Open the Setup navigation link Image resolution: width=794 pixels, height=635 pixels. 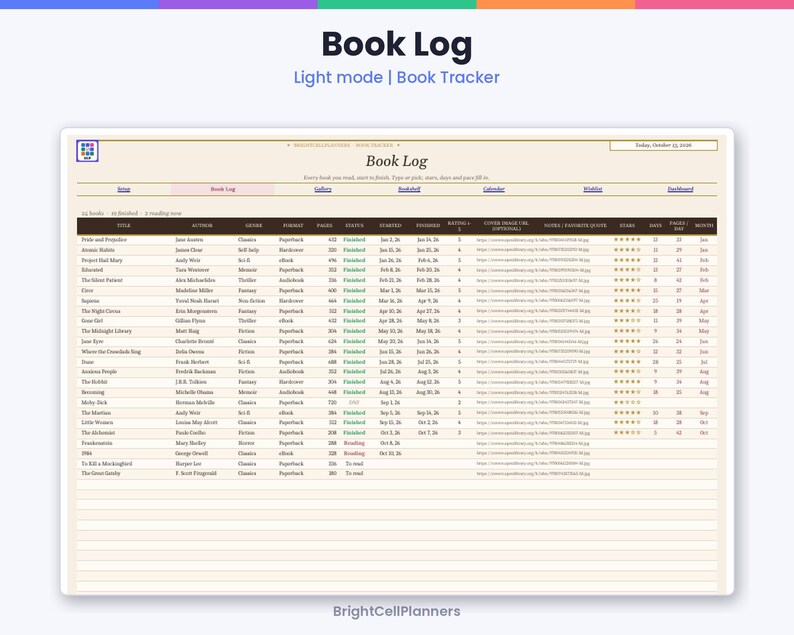pos(124,189)
